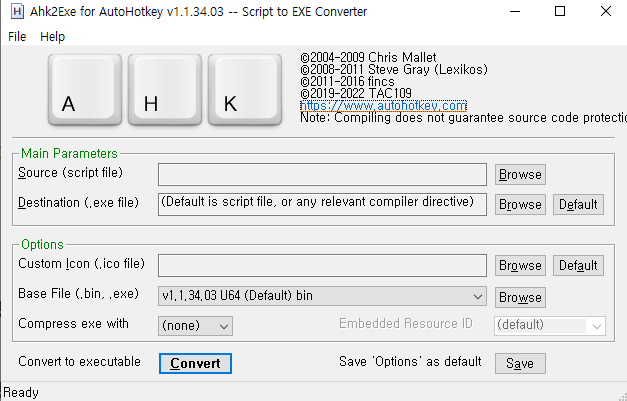
Task: Click the Convert button
Action: coord(195,363)
